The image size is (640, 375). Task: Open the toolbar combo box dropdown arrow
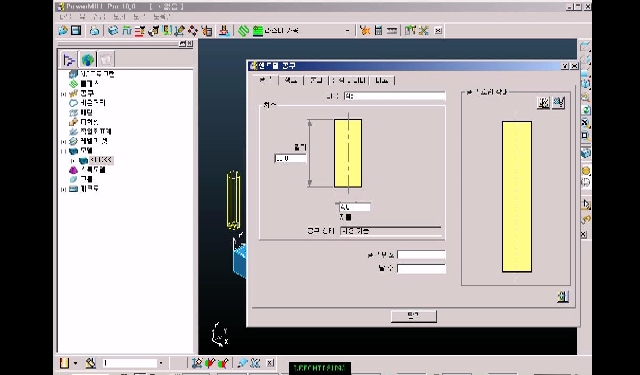tap(348, 31)
